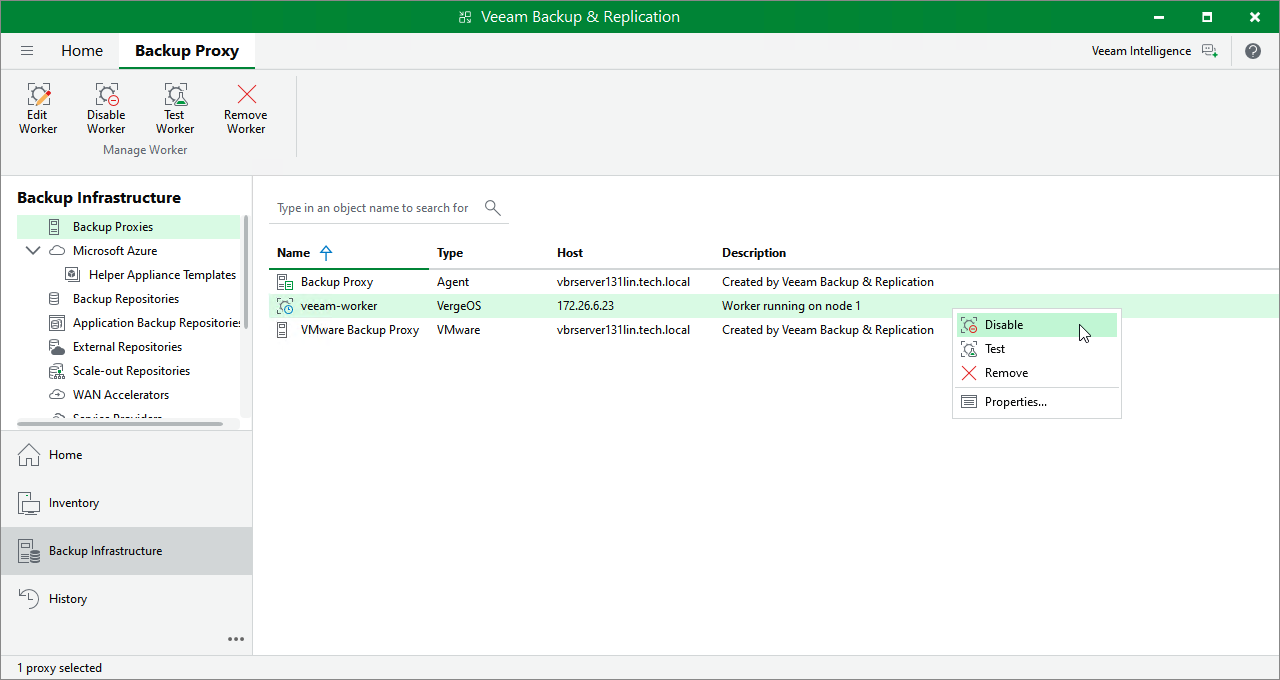
Task: Click the History clock icon
Action: click(29, 599)
